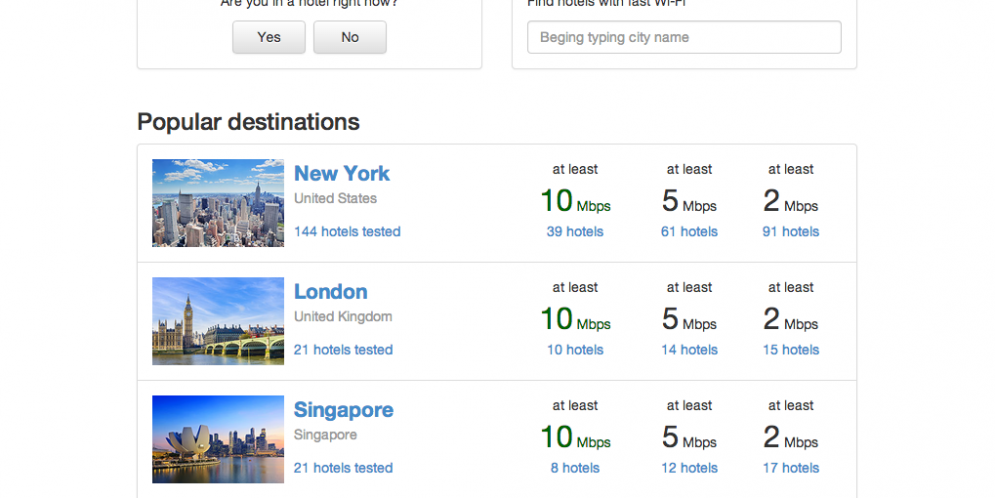View 21 hotels tested in London

tap(343, 350)
